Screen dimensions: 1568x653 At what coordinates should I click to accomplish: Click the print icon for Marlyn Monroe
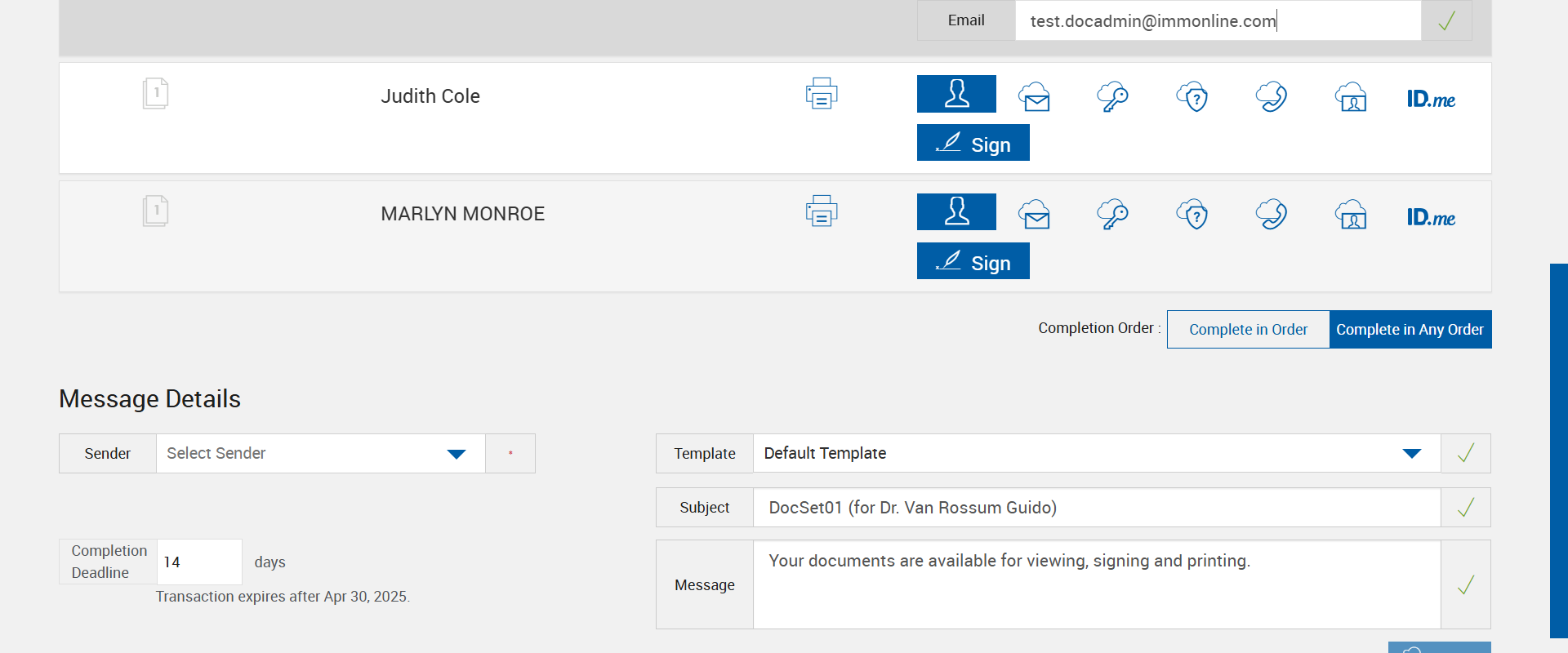tap(822, 211)
